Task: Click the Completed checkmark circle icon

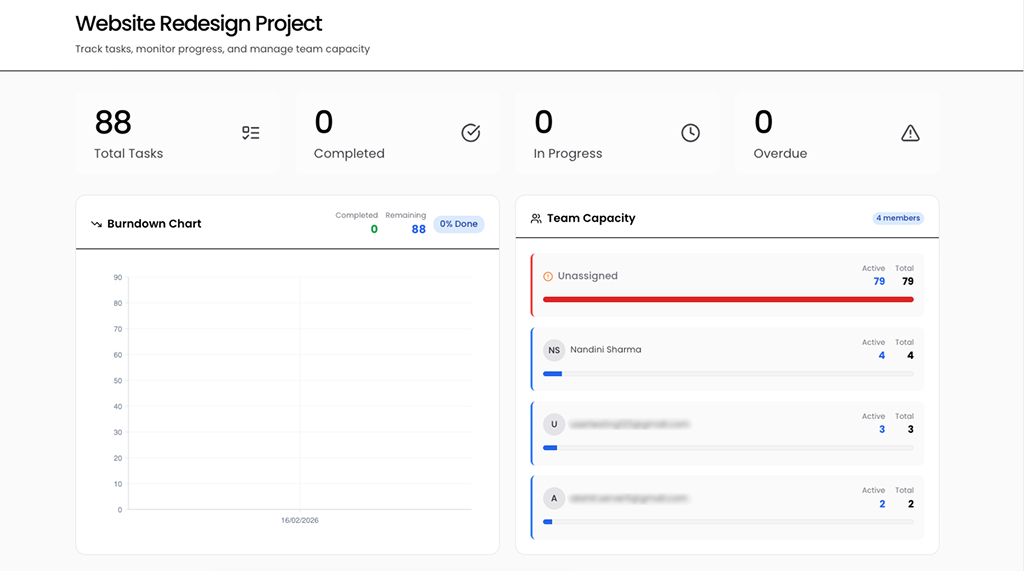Action: point(471,133)
